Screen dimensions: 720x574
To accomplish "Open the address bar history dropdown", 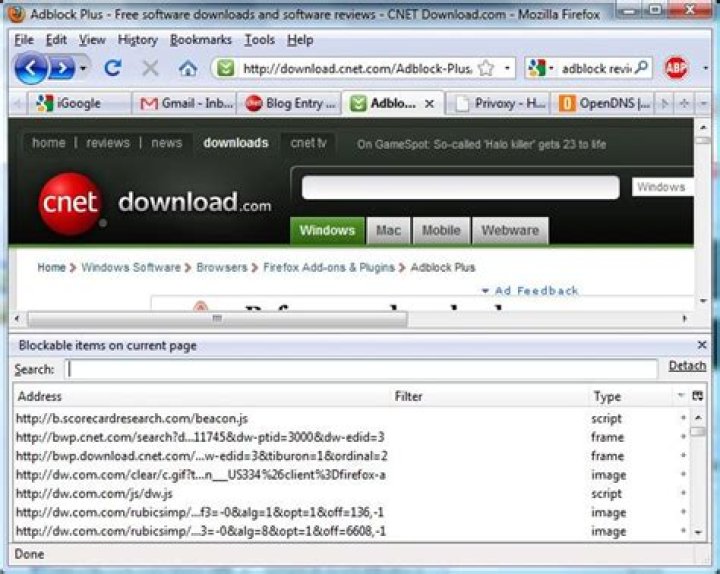I will 507,68.
